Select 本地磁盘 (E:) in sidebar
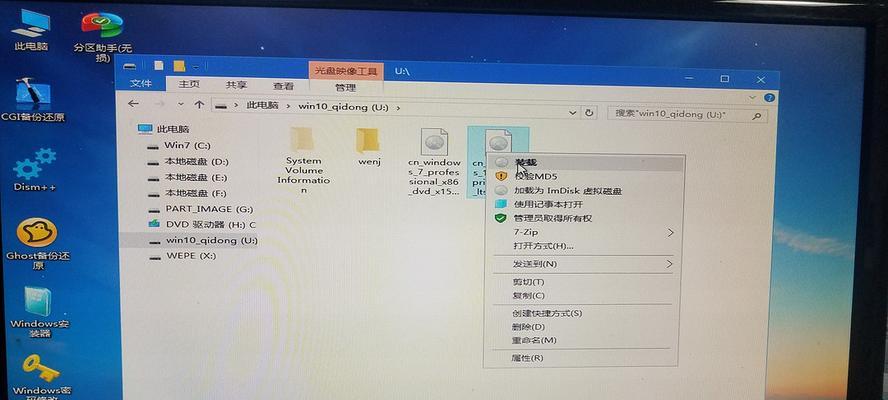 point(187,177)
